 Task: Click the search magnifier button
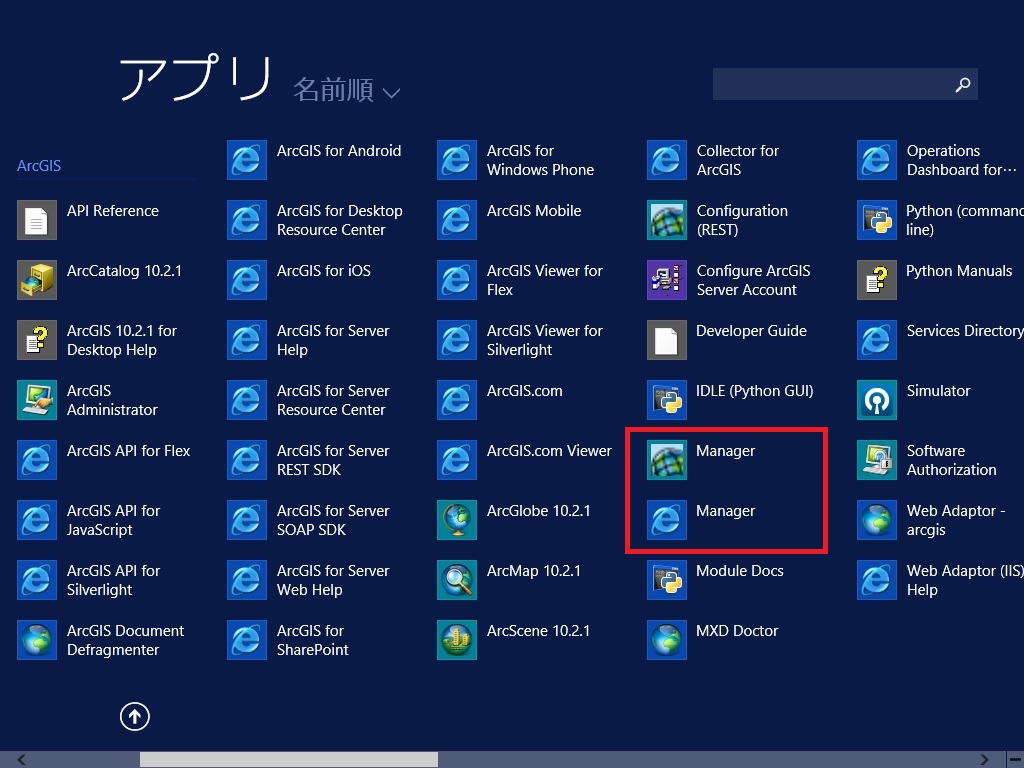(x=963, y=84)
